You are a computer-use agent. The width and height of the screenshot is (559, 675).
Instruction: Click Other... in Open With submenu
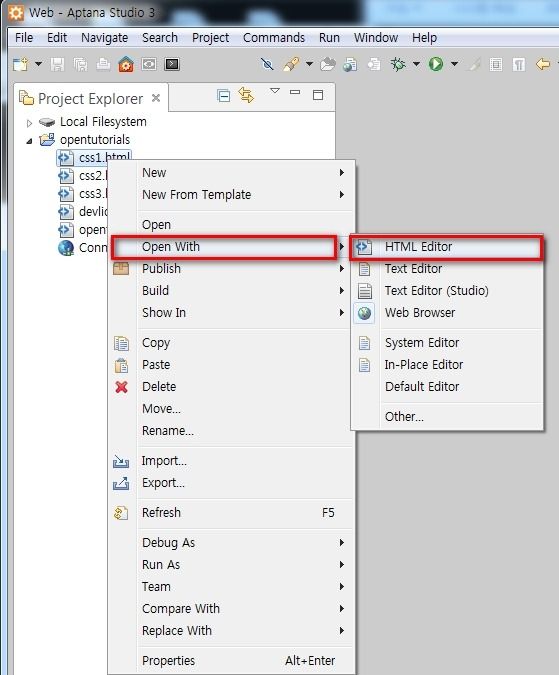pyautogui.click(x=447, y=417)
